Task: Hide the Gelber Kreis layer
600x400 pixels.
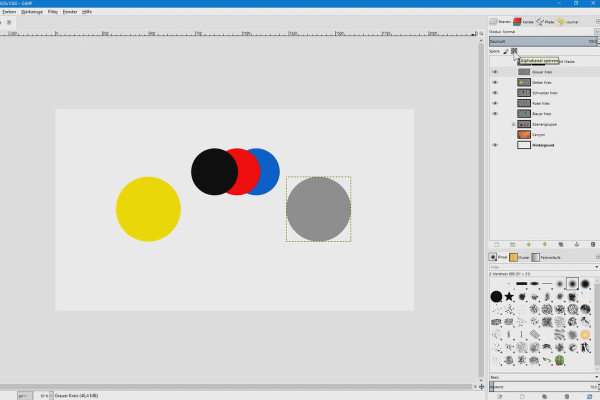Action: (495, 82)
